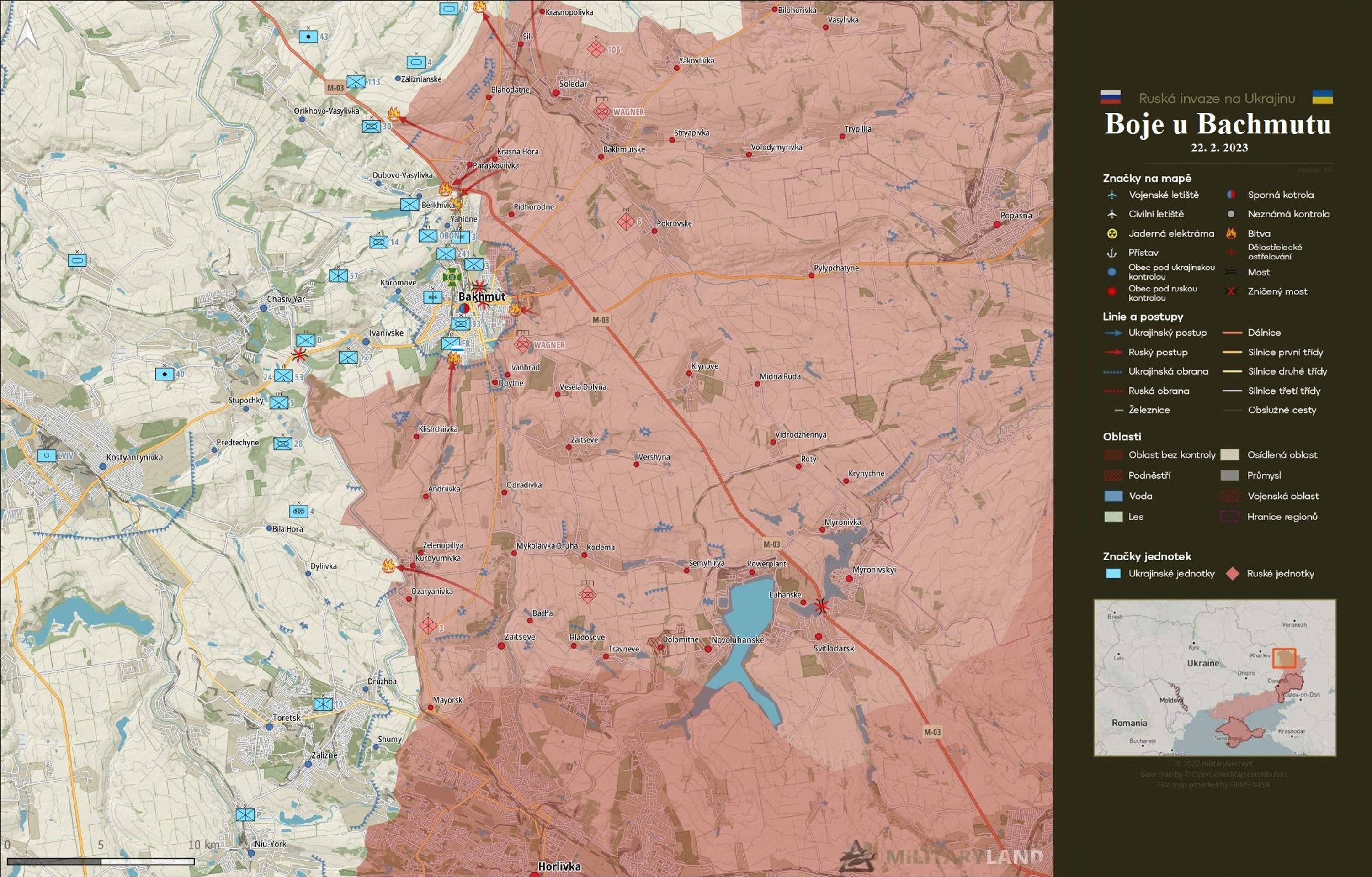The width and height of the screenshot is (1372, 877).
Task: Select the Ruské jednotky red diamond
Action: tap(1232, 573)
